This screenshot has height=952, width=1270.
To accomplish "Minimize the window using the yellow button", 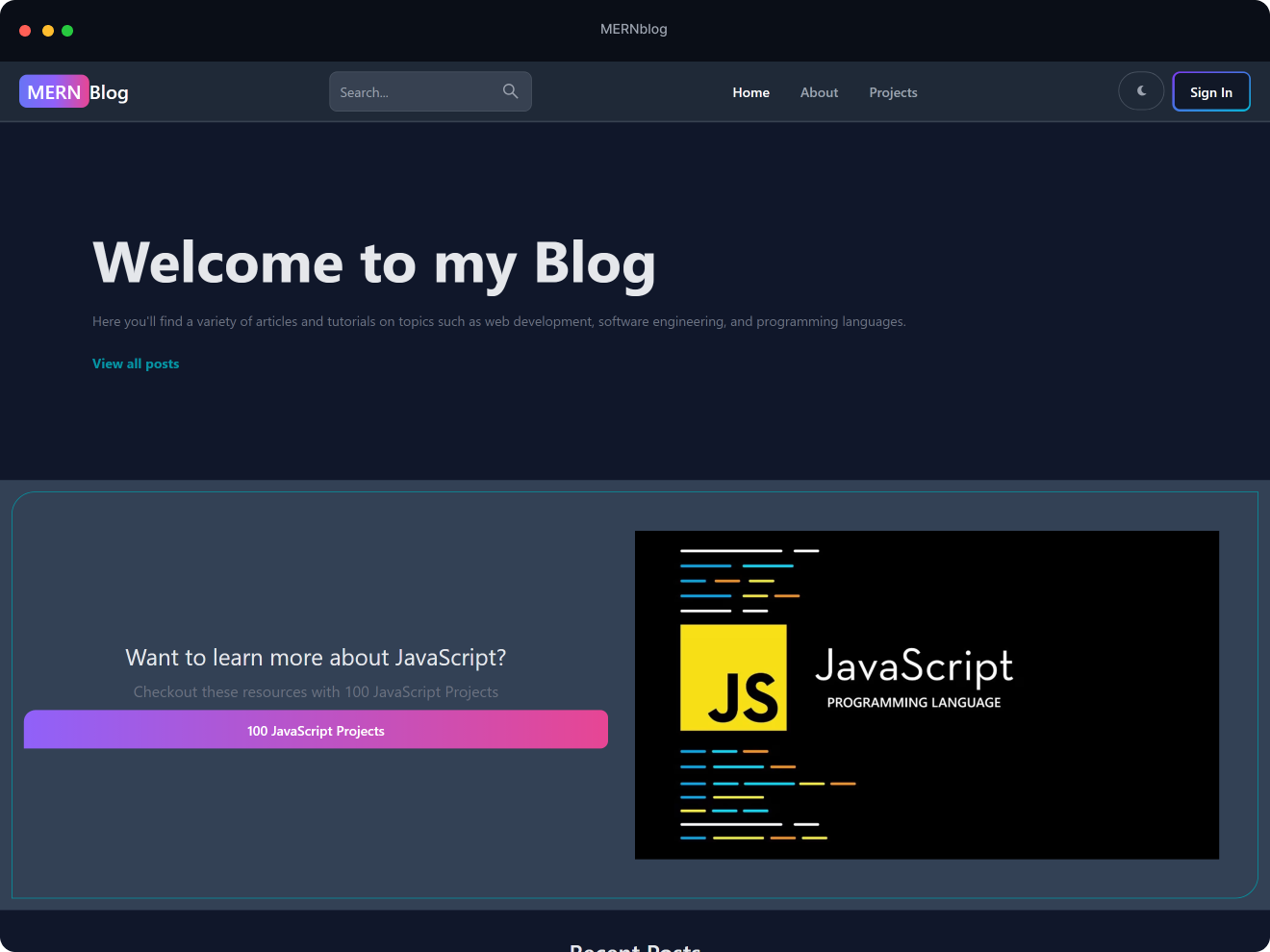I will [48, 31].
